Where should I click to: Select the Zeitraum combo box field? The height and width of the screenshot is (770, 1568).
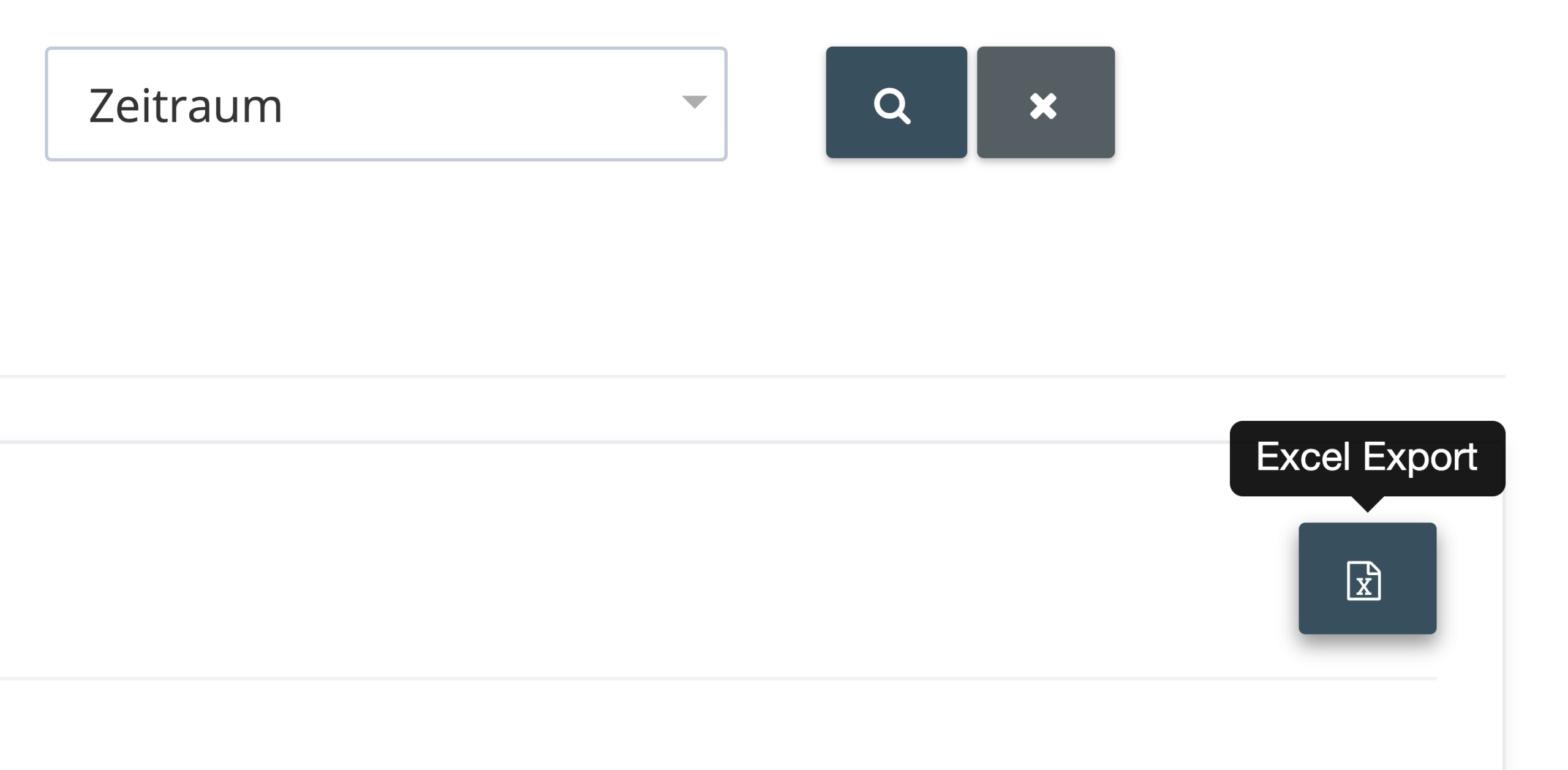pyautogui.click(x=386, y=104)
